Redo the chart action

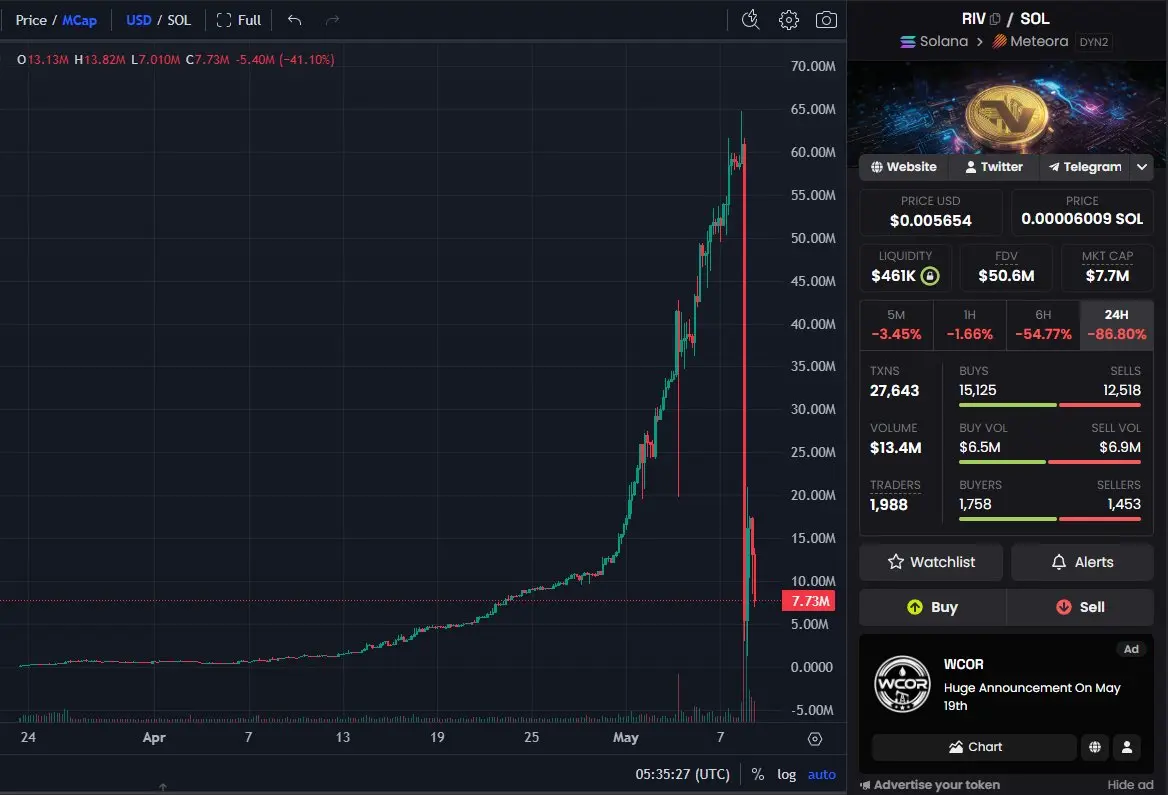332,20
